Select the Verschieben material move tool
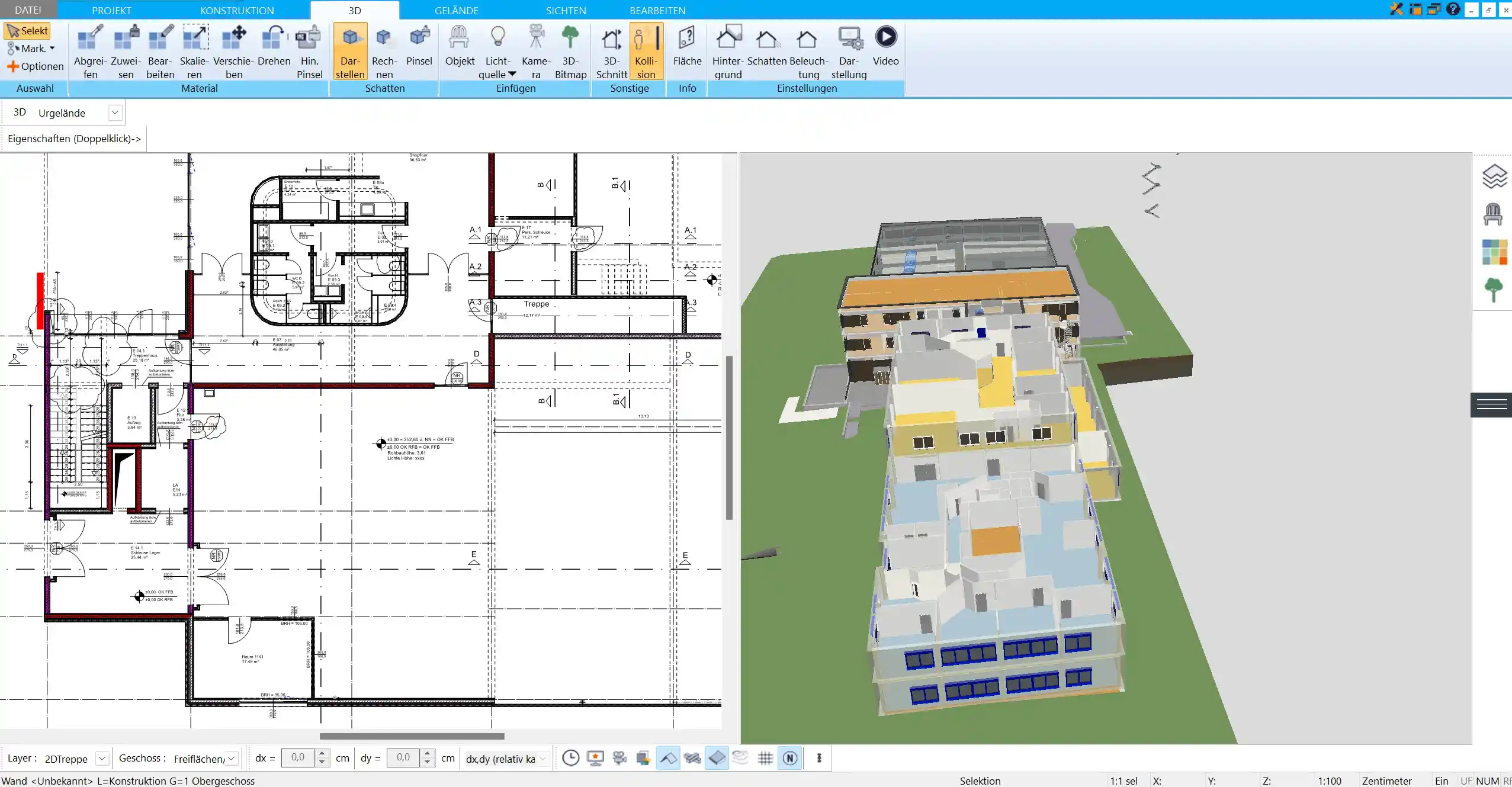 [x=234, y=52]
